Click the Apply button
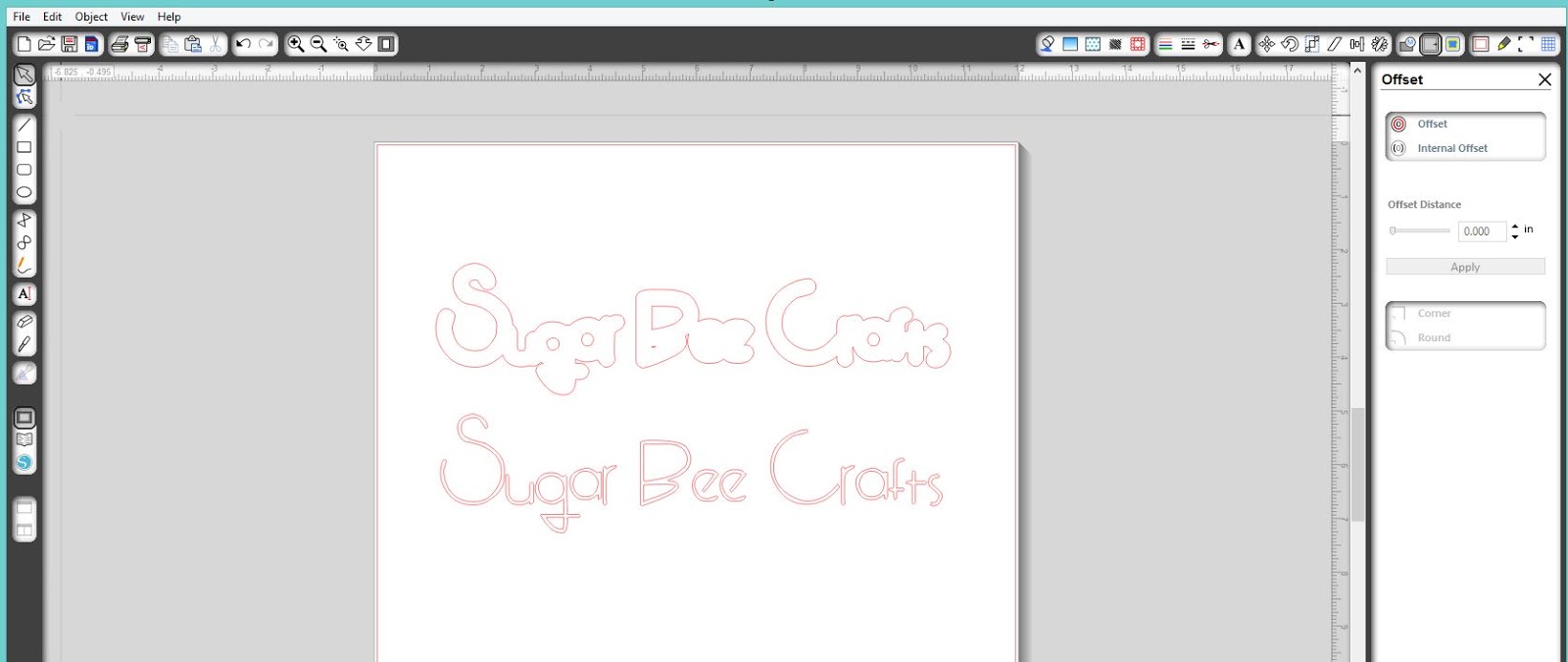Viewport: 1568px width, 662px height. [x=1465, y=267]
